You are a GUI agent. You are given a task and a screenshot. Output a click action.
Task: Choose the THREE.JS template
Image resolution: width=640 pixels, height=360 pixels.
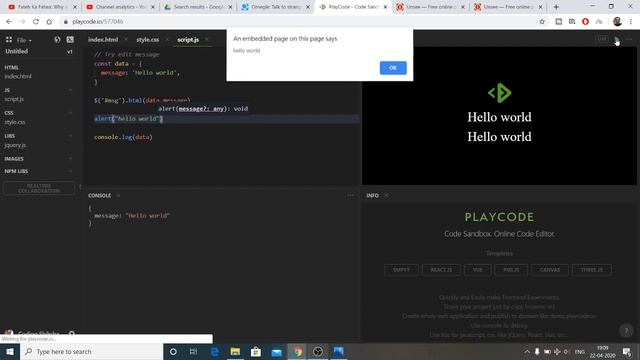click(591, 270)
